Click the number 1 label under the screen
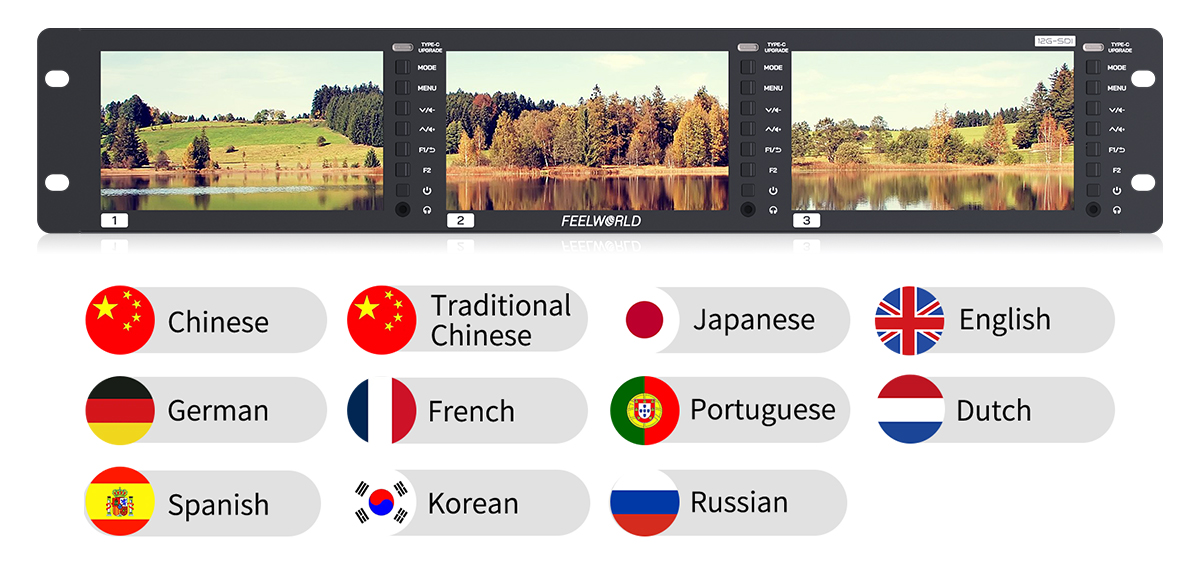The image size is (1200, 570). pos(114,220)
